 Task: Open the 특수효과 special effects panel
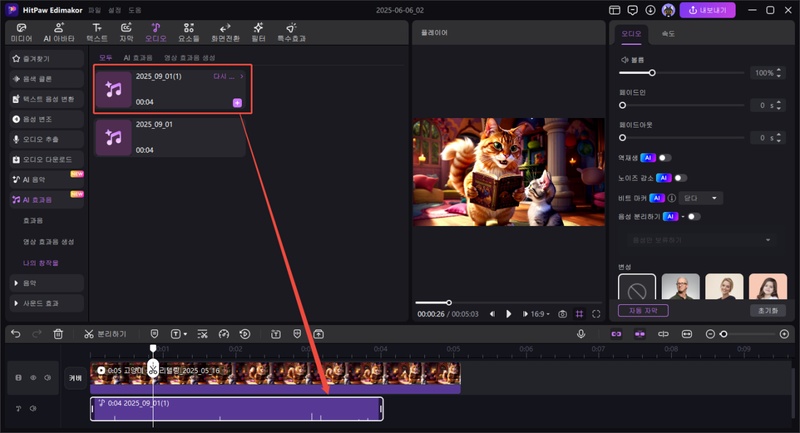tap(291, 32)
